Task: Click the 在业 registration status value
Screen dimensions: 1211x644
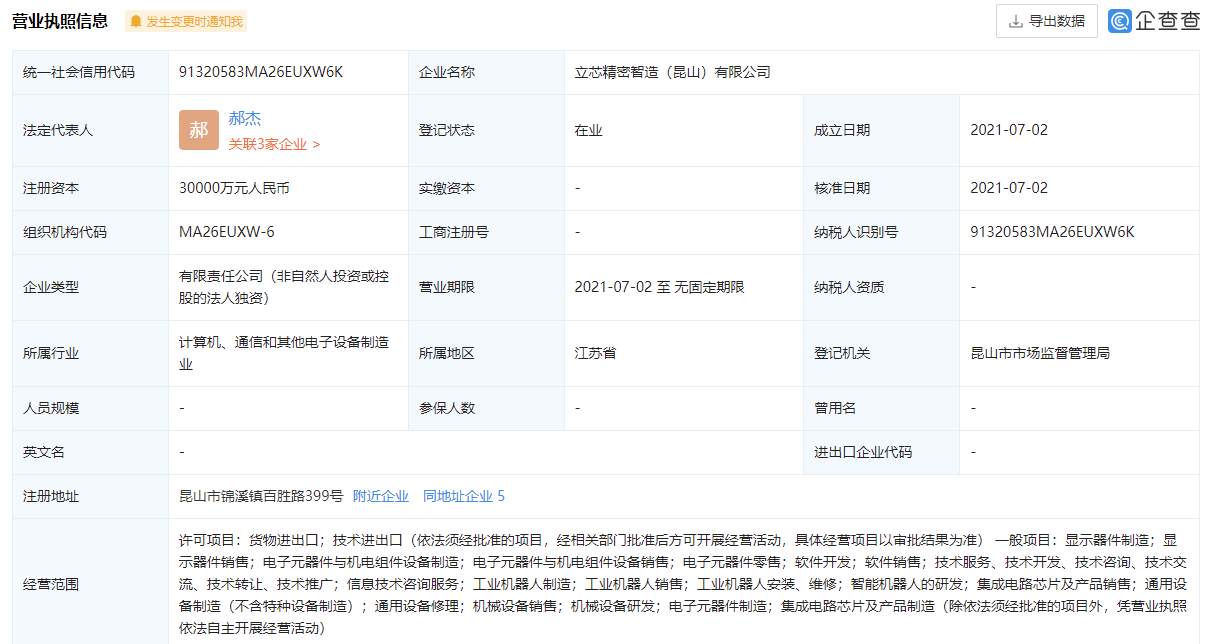Action: pos(589,130)
